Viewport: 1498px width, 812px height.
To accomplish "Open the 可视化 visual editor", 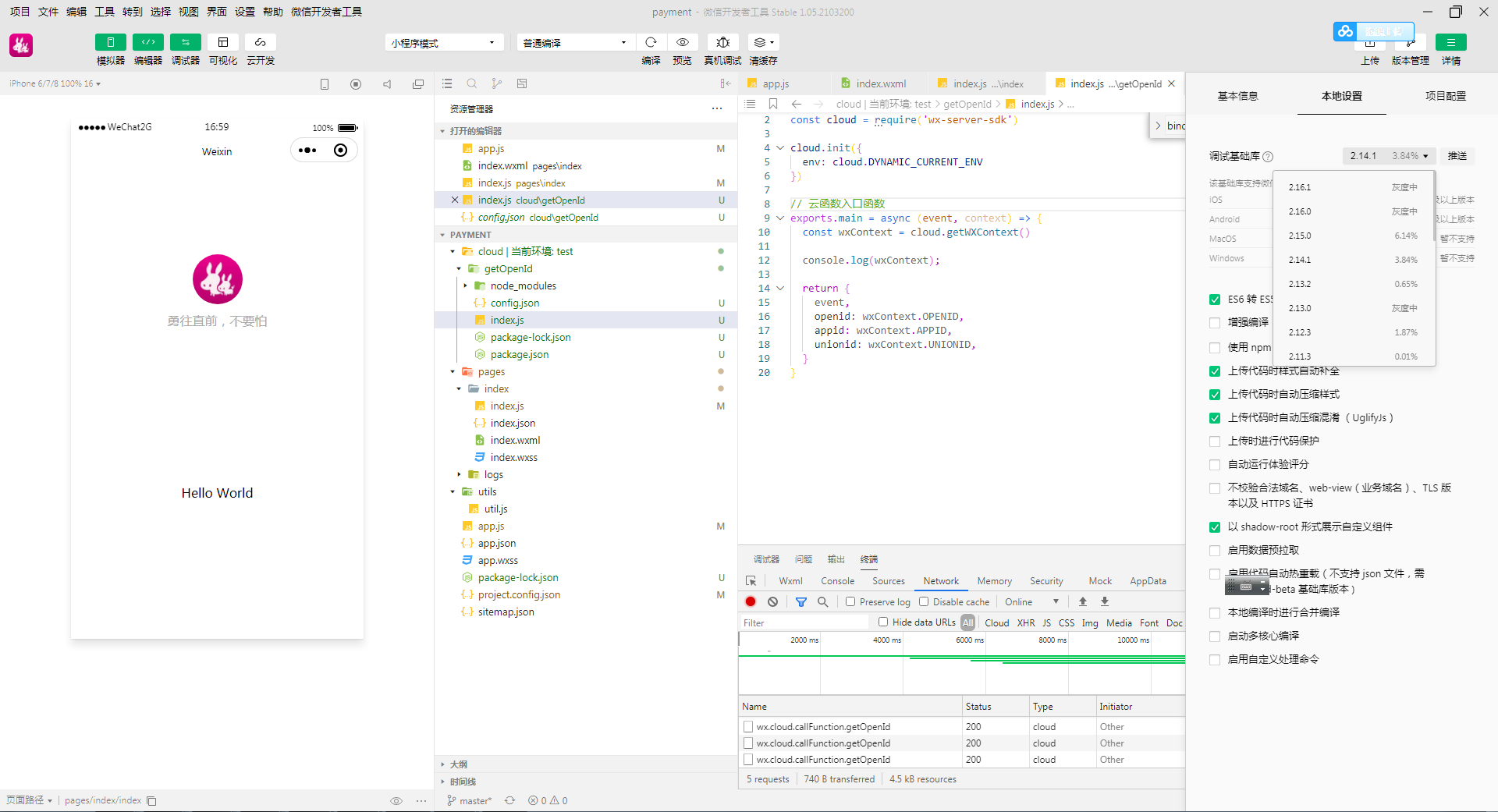I will [223, 42].
